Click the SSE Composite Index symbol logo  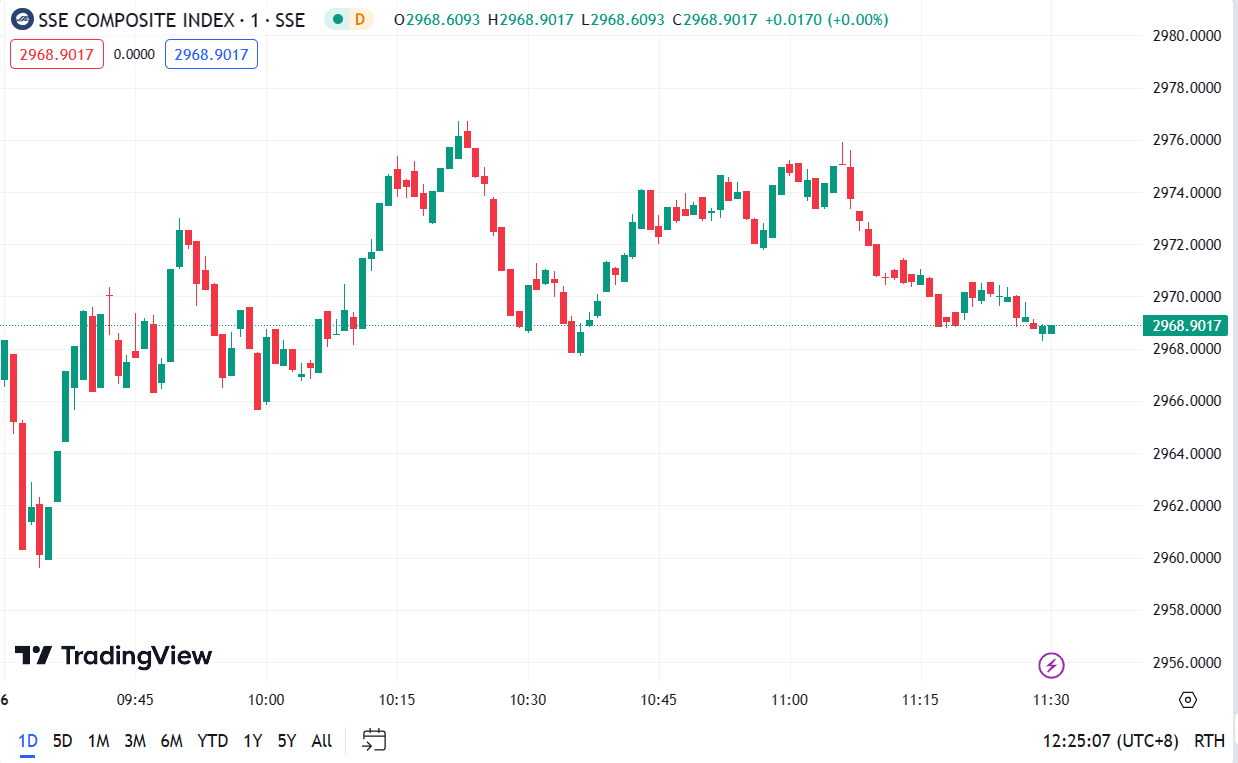(x=21, y=19)
